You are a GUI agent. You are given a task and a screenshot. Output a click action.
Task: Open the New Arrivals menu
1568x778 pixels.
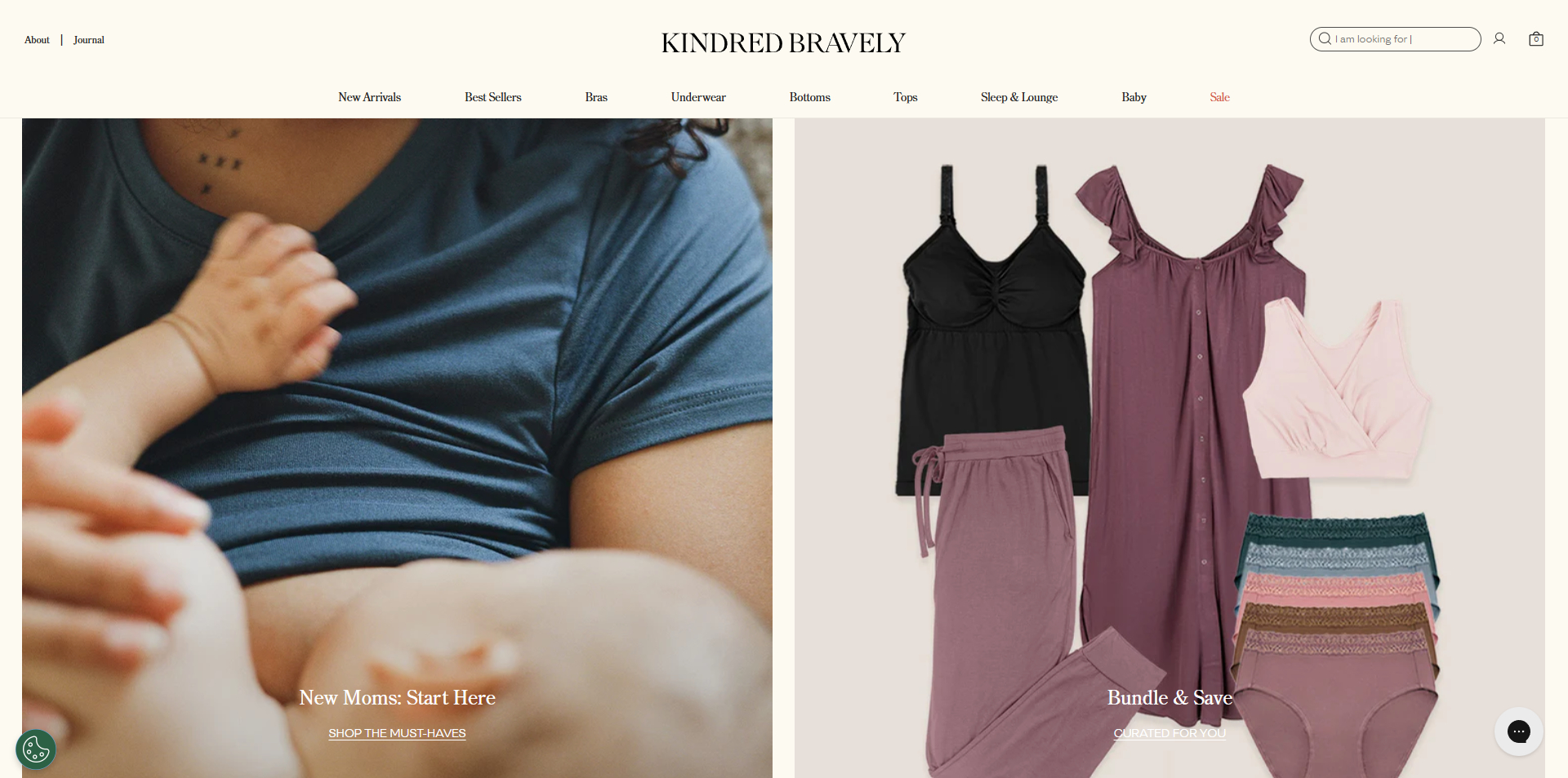point(370,97)
